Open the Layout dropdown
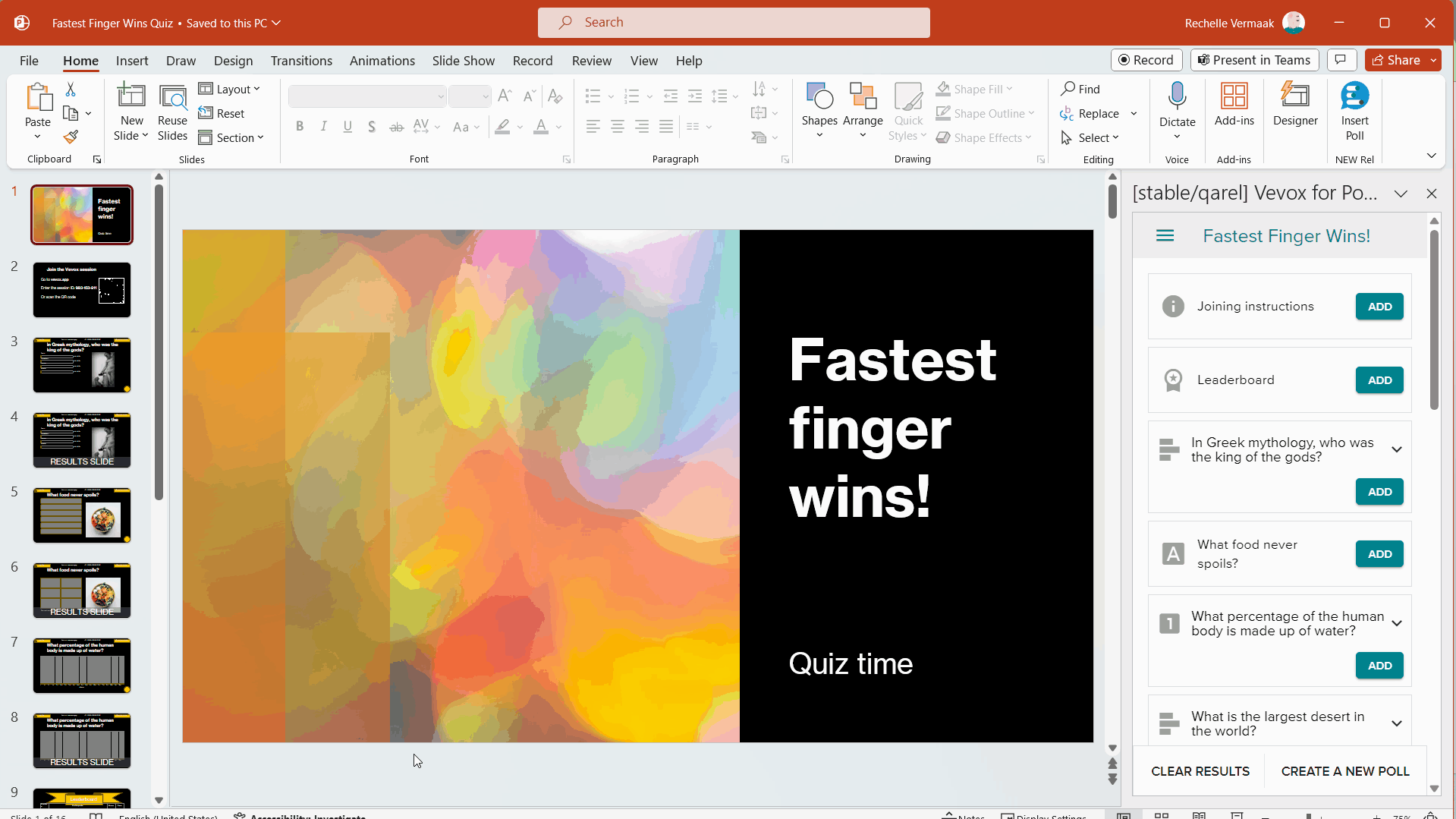Screen dimensions: 1456x819 click(230, 90)
